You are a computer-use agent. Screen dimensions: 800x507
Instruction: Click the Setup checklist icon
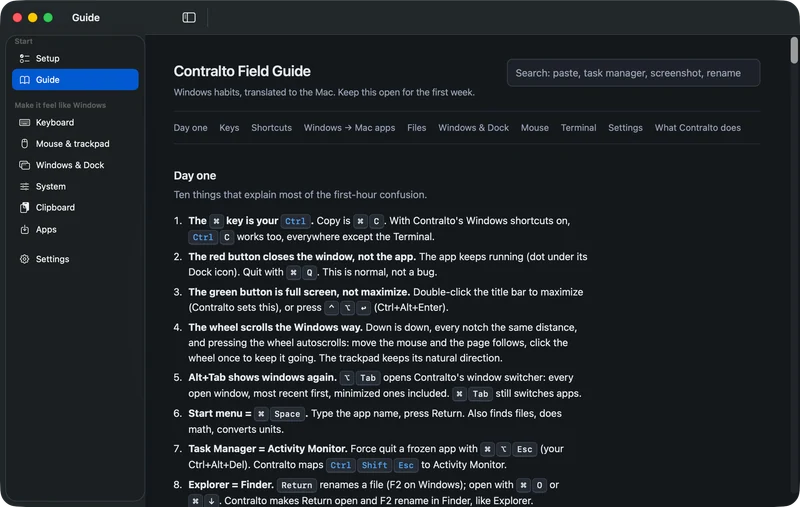pyautogui.click(x=24, y=59)
